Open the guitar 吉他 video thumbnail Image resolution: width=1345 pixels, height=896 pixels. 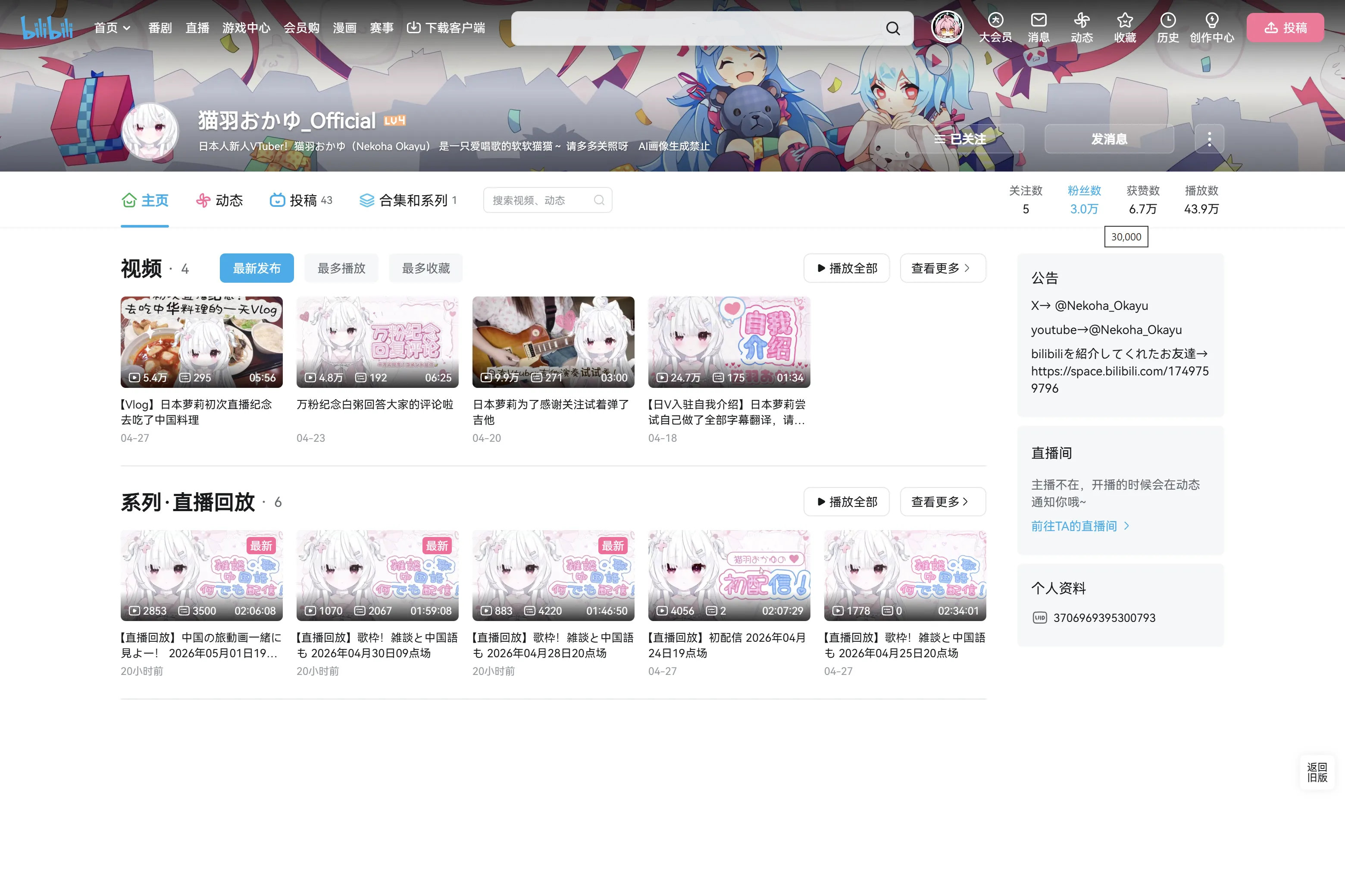pos(554,342)
